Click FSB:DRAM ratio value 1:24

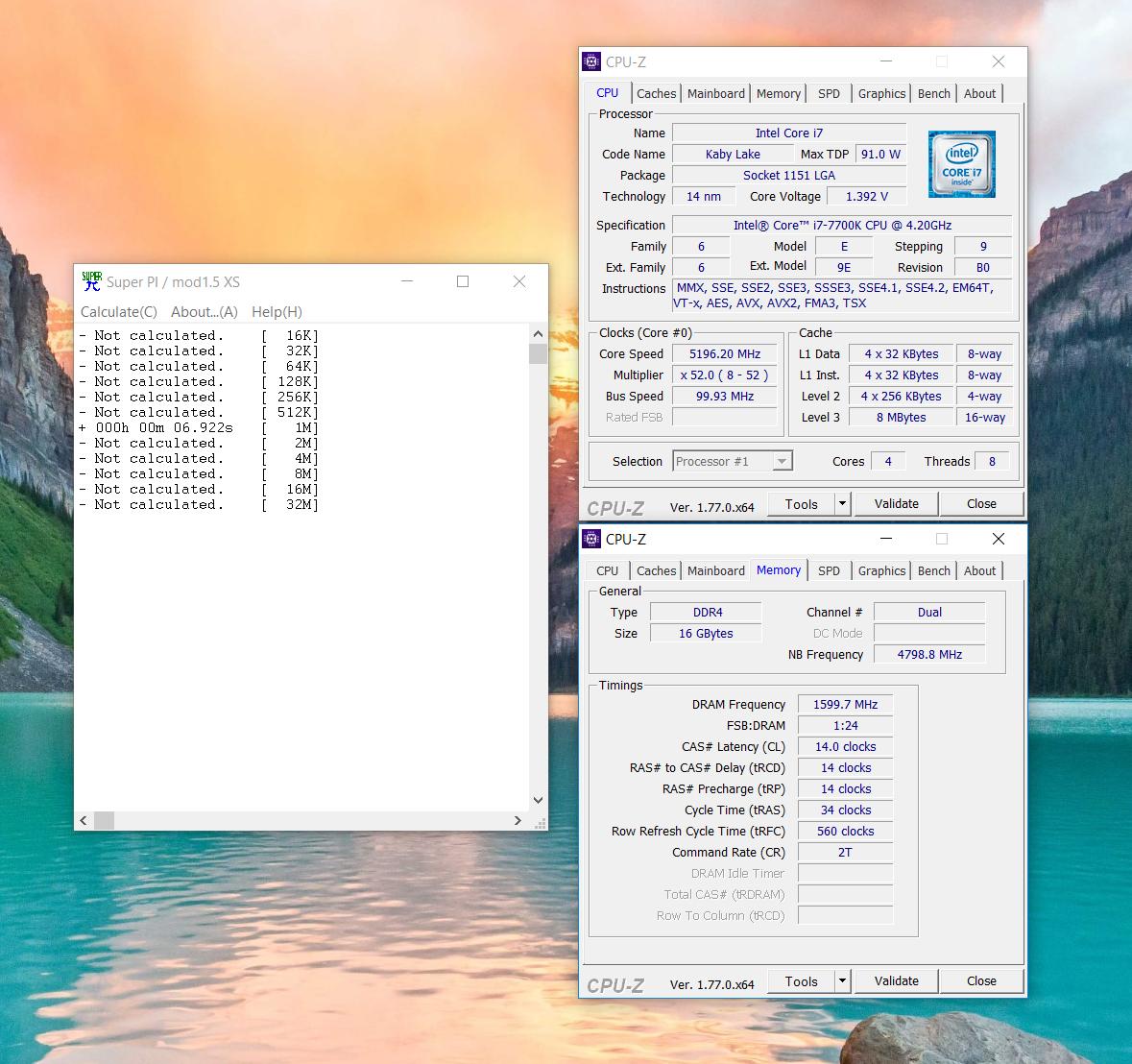(845, 725)
